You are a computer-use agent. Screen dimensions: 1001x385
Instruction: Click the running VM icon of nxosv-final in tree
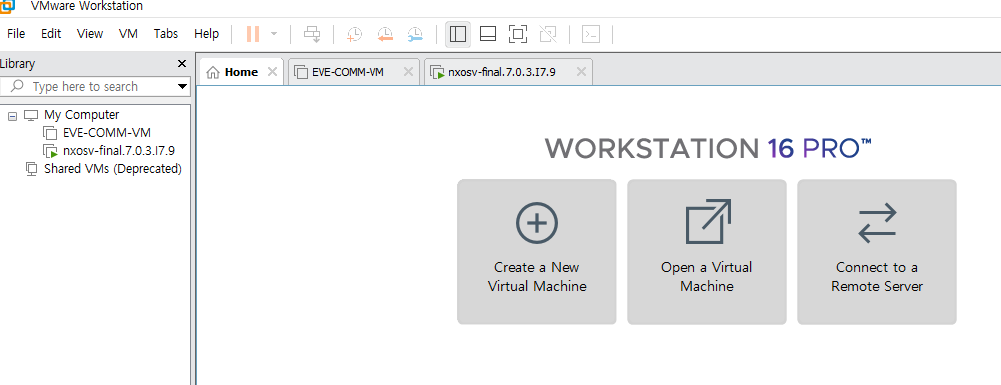point(50,151)
